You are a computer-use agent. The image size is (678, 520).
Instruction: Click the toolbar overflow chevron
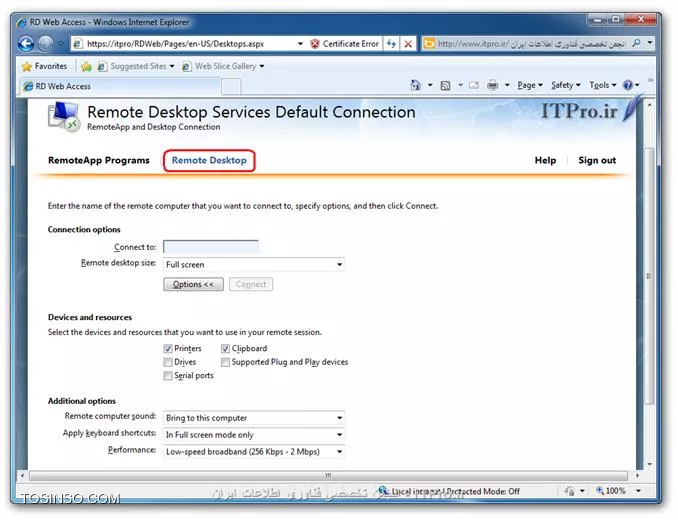pos(650,80)
